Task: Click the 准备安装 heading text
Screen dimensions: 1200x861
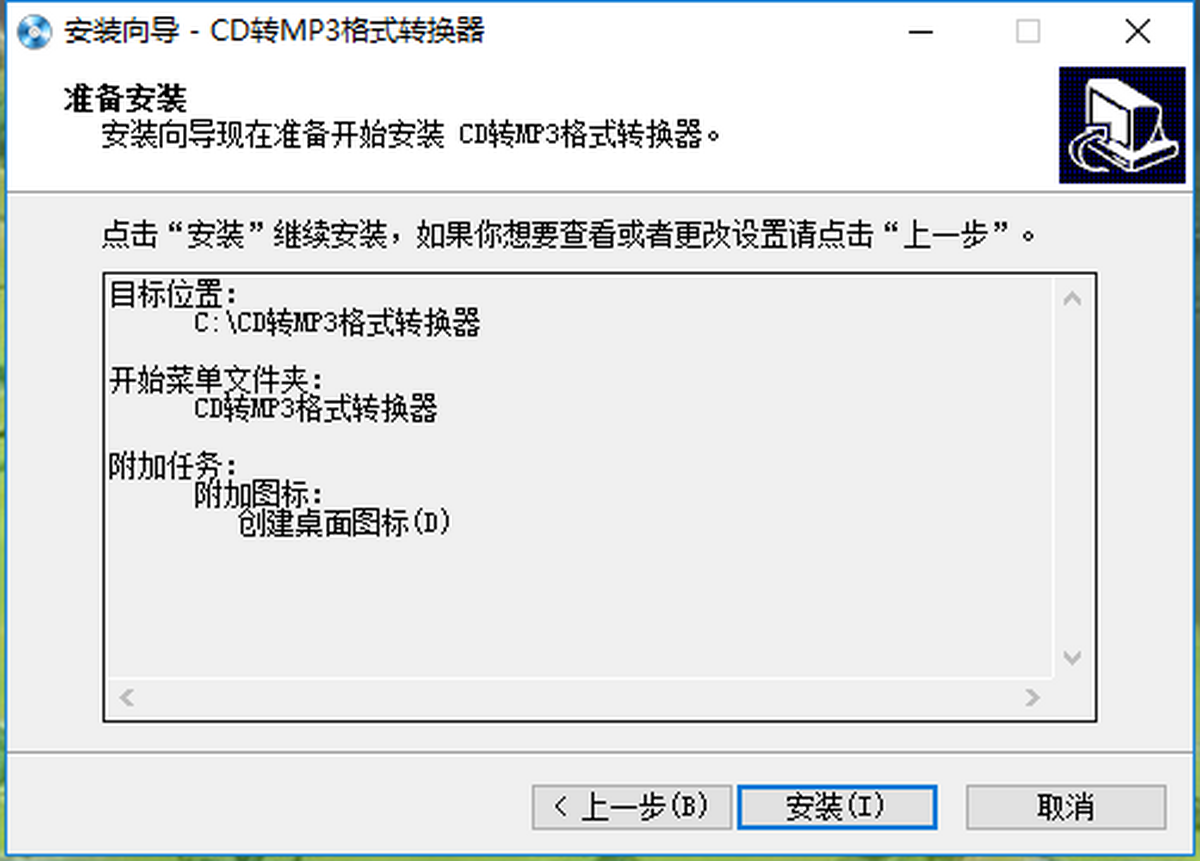Action: click(x=125, y=99)
